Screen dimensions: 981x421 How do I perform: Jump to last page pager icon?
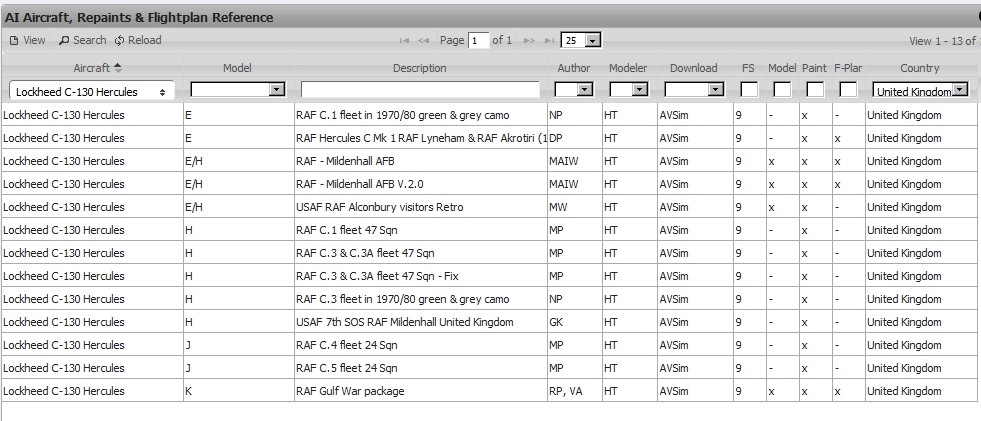tap(548, 41)
